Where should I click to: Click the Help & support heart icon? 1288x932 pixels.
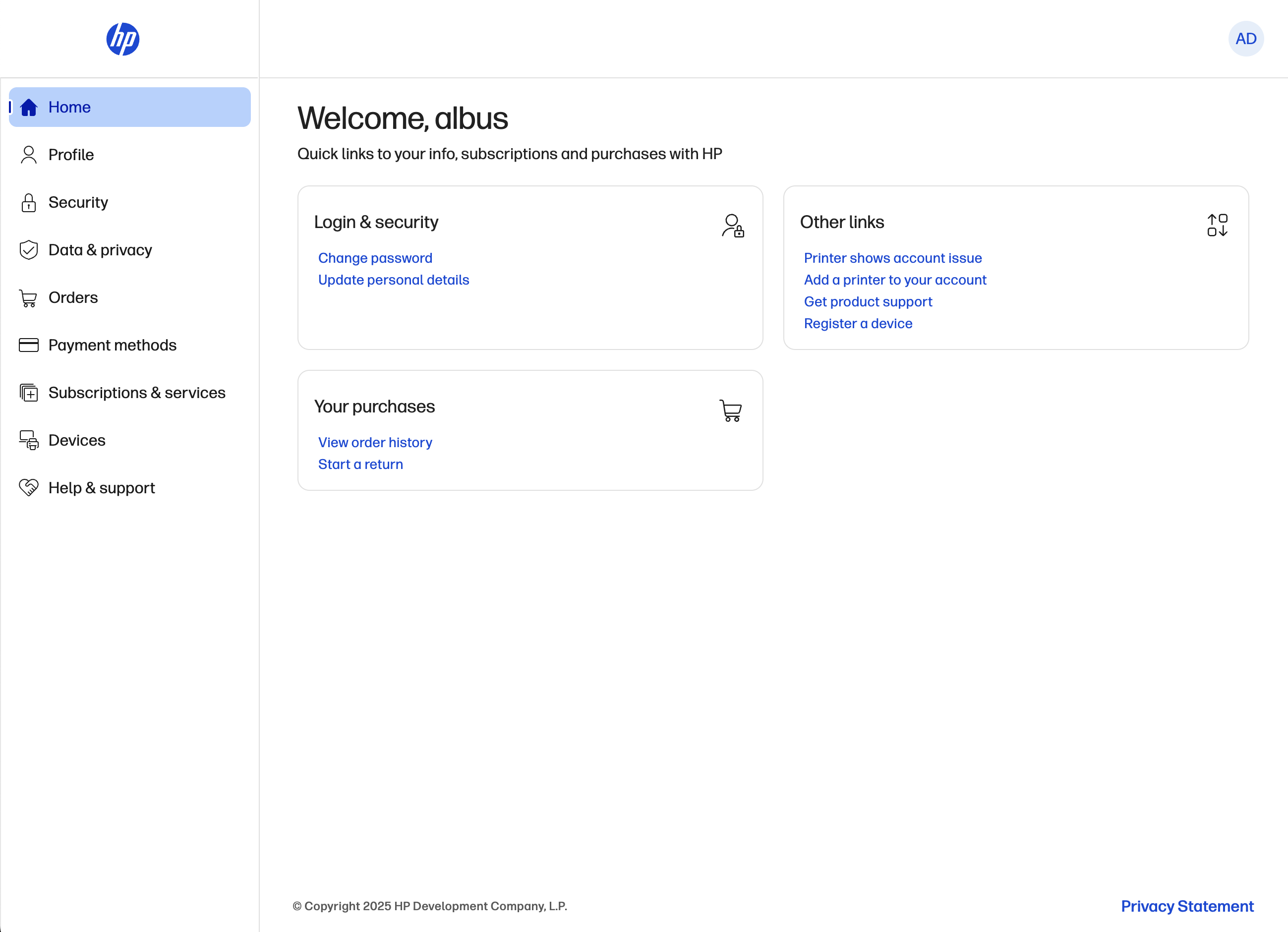point(28,487)
